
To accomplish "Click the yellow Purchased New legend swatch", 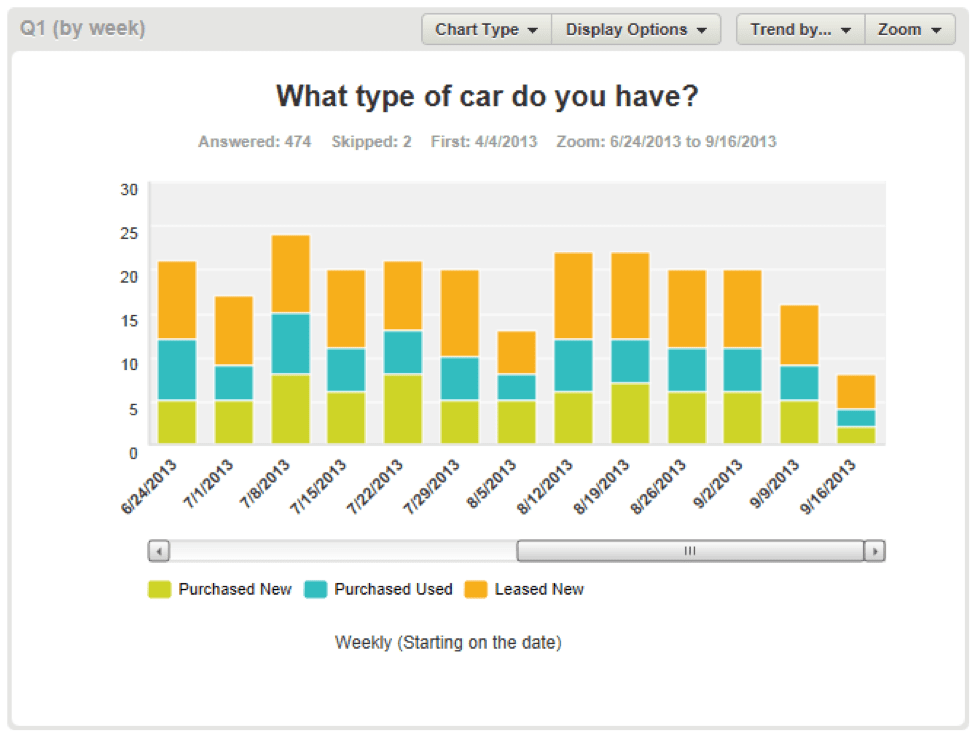I will (x=161, y=589).
